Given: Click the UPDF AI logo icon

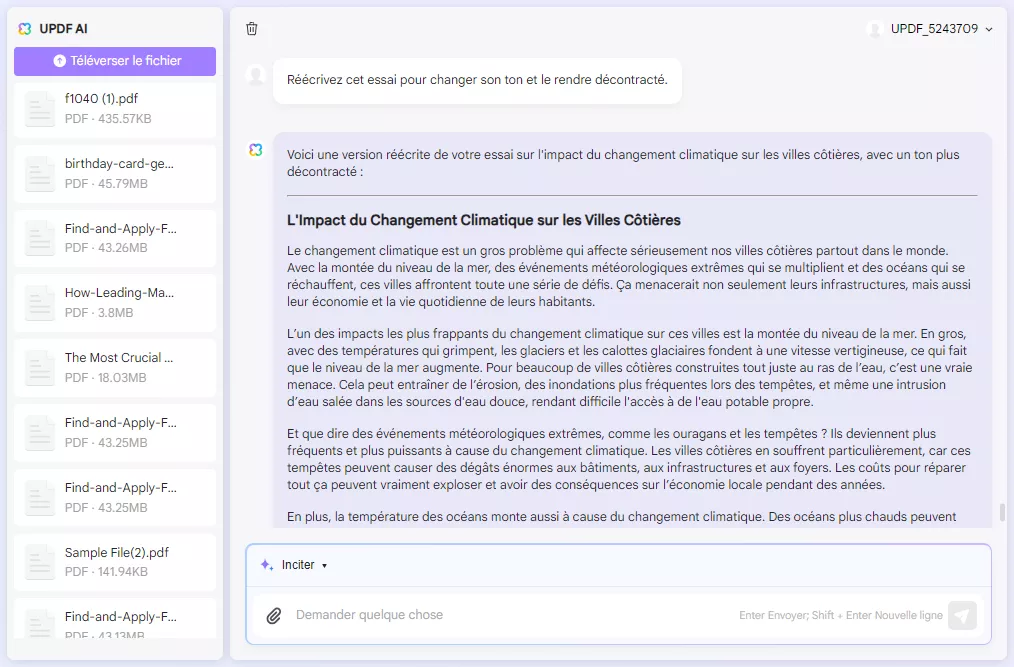Looking at the screenshot, I should coord(25,28).
